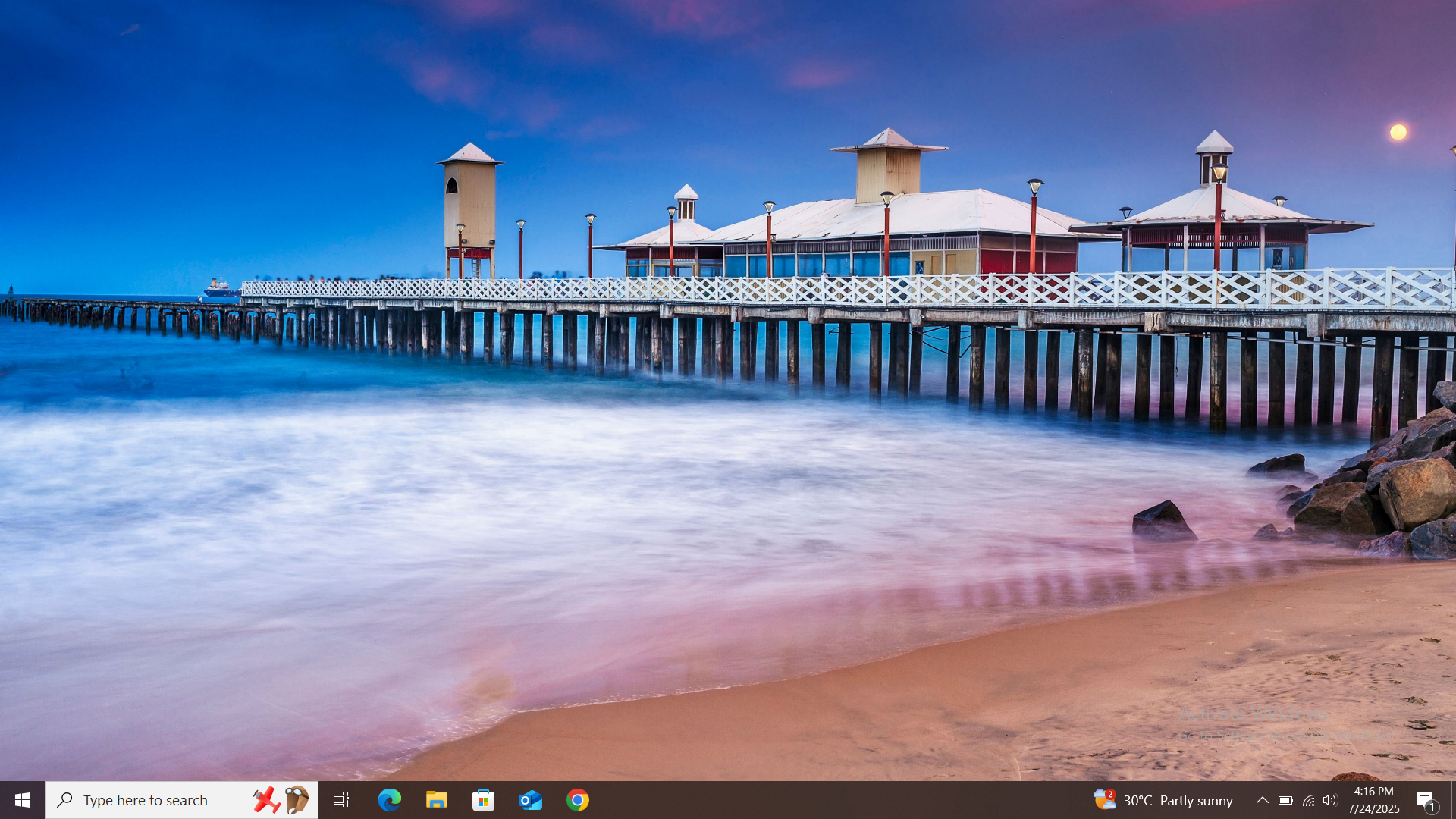
Task: Expand the hidden system tray icons chevron
Action: click(1262, 800)
